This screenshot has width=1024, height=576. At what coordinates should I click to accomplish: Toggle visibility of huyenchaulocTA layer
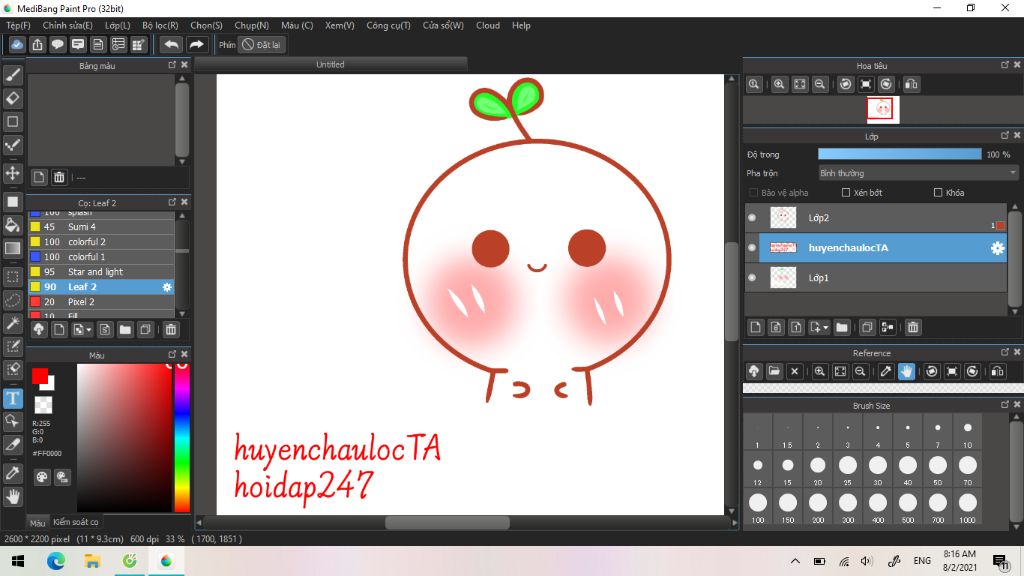pos(752,248)
